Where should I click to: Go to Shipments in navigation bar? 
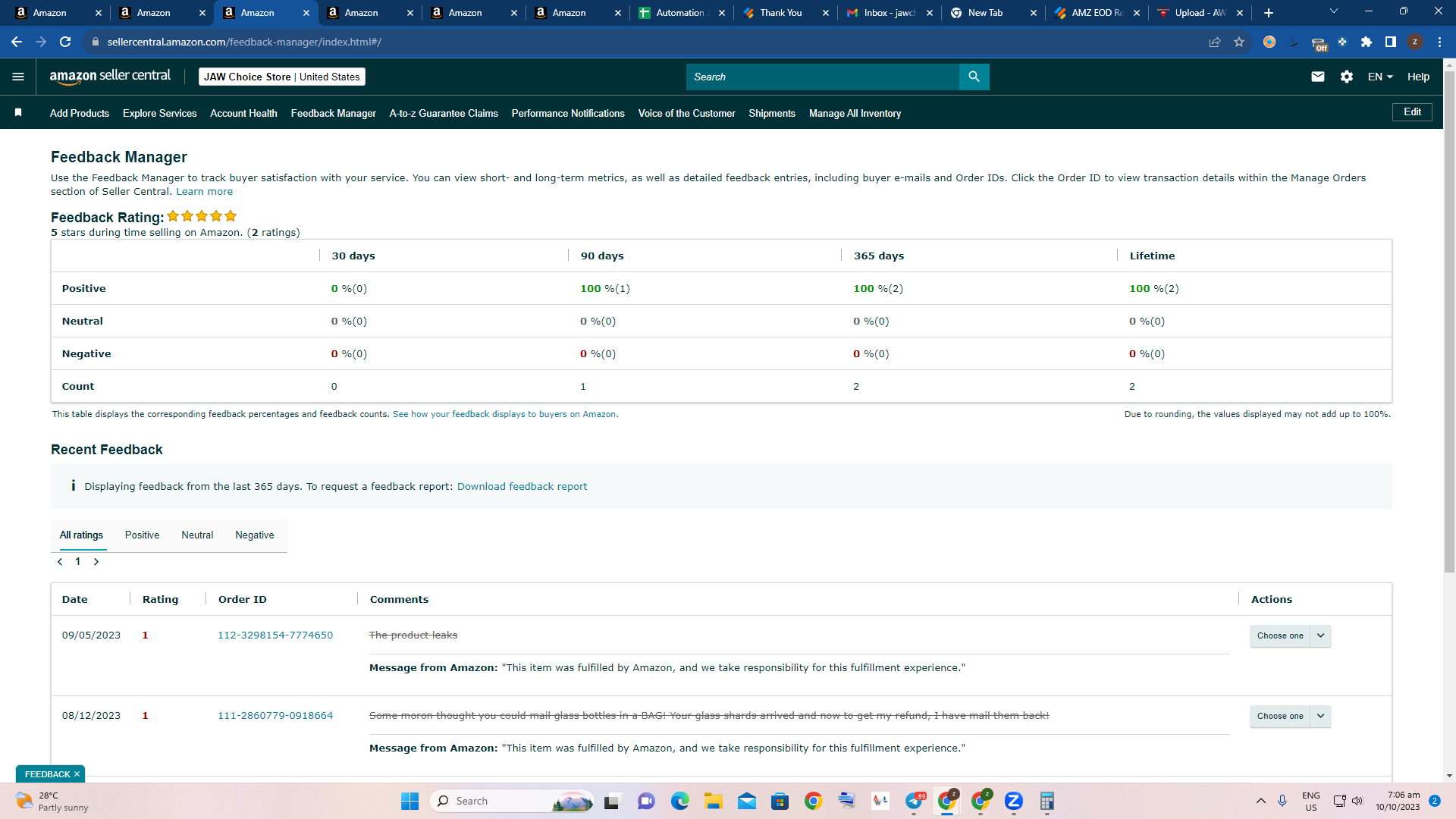(x=772, y=113)
